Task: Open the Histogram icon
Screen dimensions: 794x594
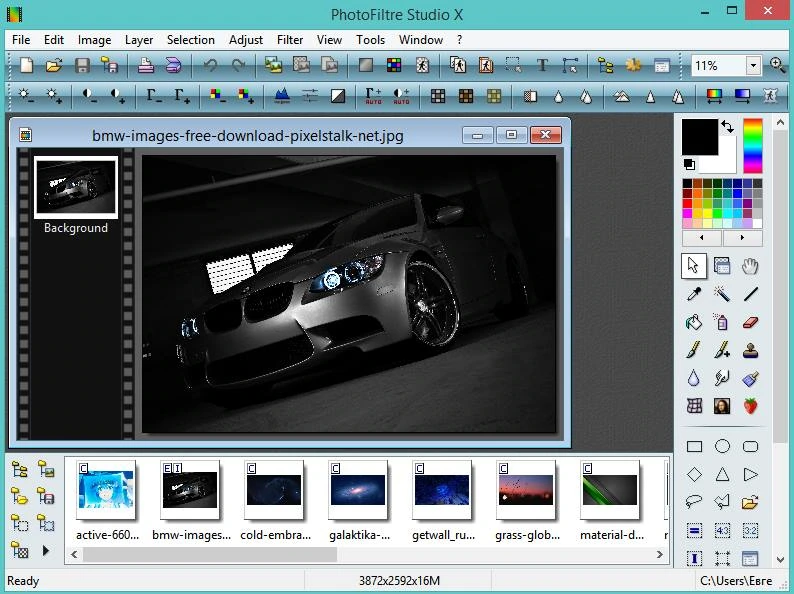Action: click(x=282, y=95)
